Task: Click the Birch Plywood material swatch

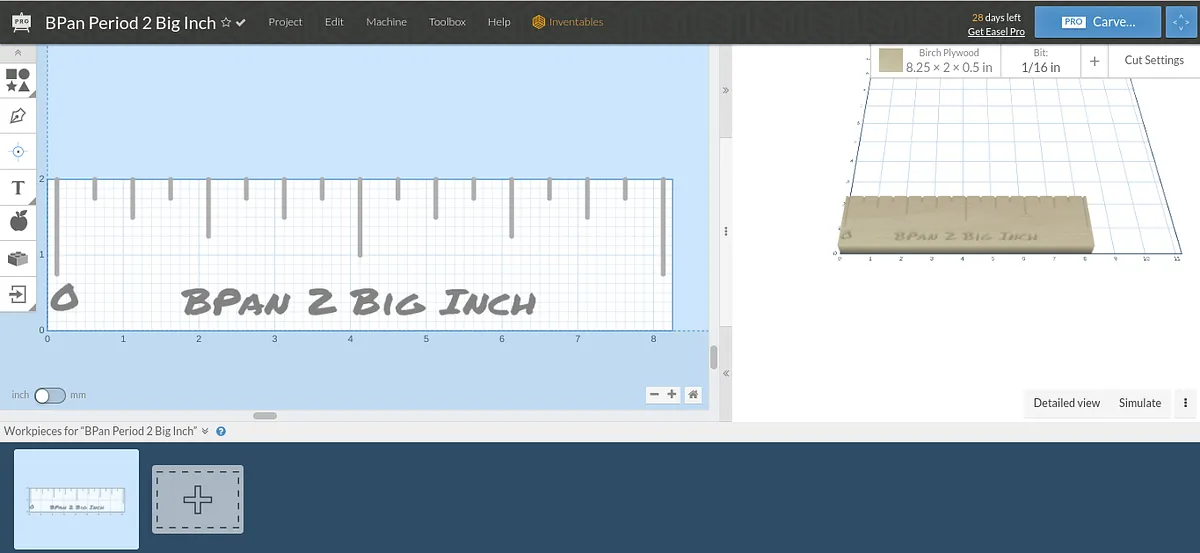Action: coord(891,61)
